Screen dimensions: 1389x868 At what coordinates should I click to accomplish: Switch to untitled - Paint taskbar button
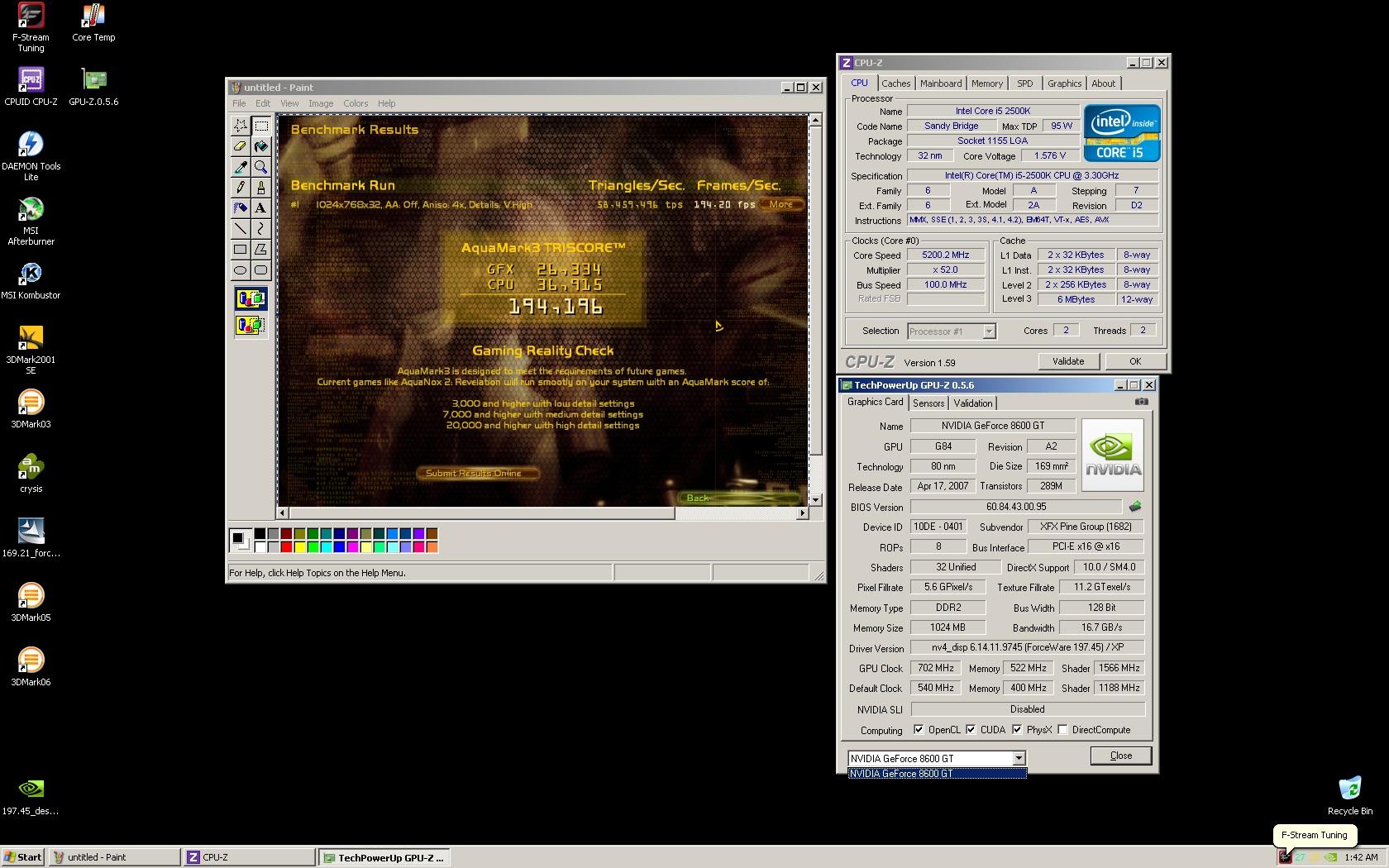114,857
